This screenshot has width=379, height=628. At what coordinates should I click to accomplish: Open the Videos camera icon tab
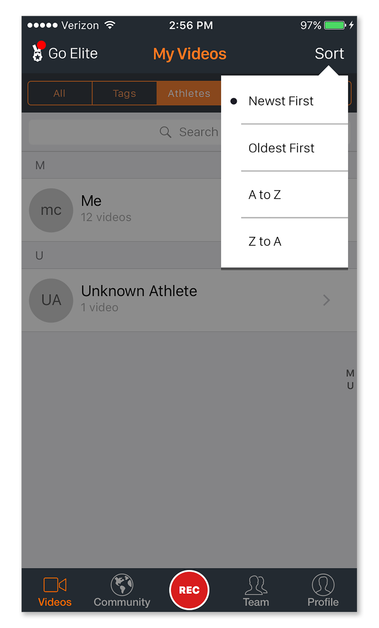coord(55,585)
